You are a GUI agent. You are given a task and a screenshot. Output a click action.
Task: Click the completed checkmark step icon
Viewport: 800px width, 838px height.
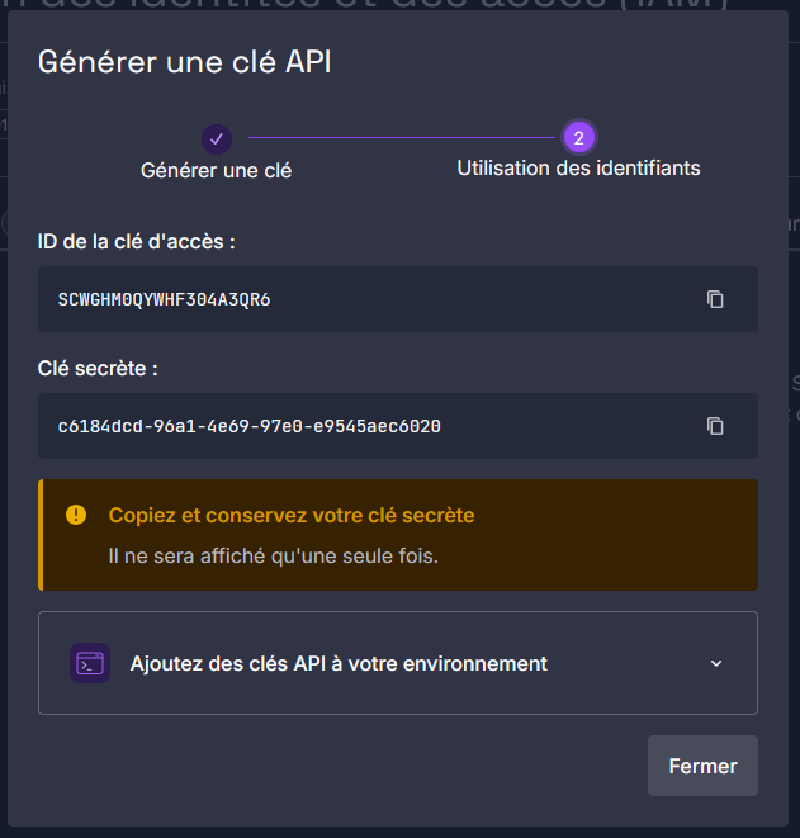pyautogui.click(x=216, y=139)
